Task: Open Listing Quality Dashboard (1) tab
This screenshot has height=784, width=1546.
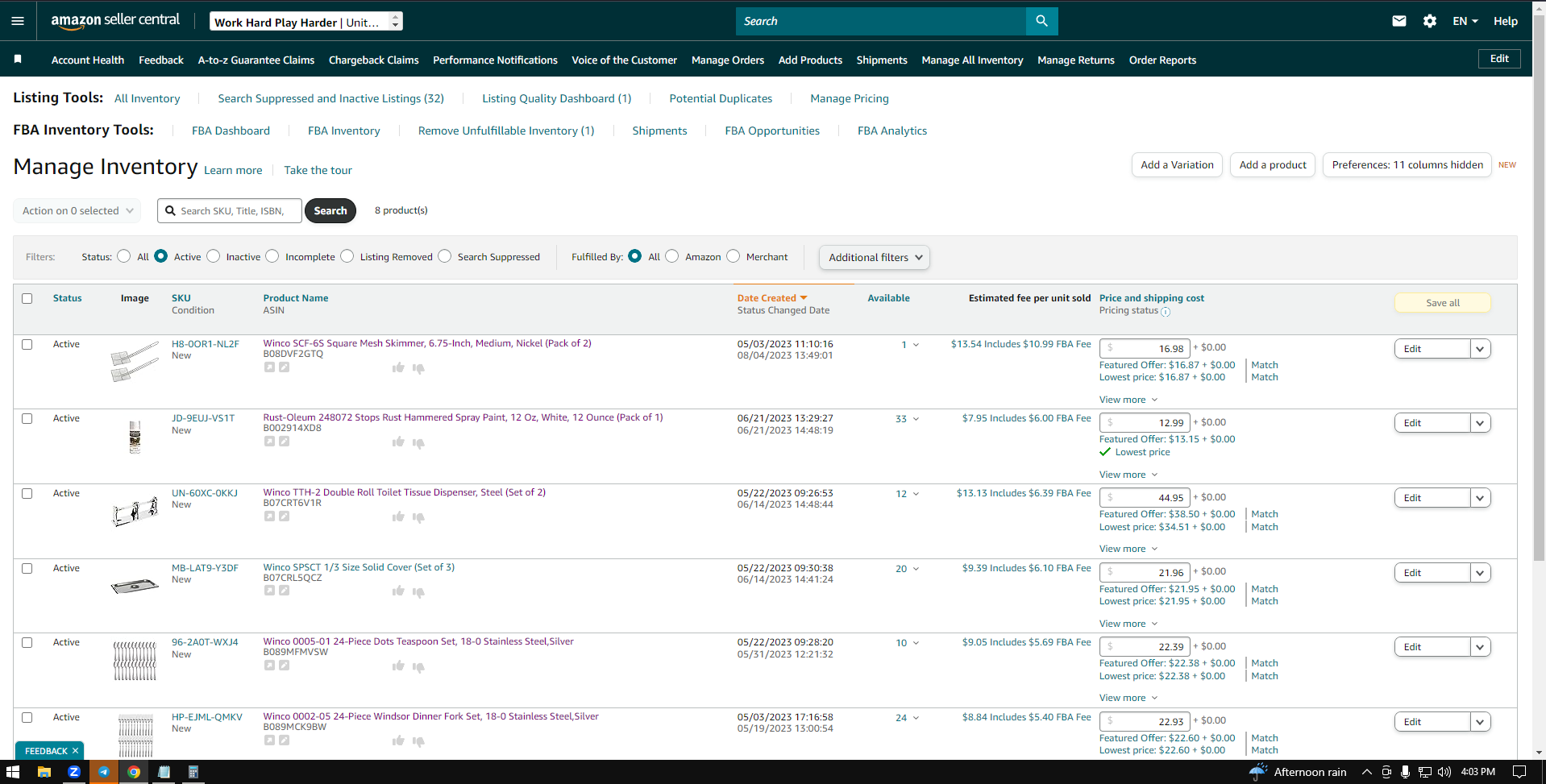Action: 557,98
